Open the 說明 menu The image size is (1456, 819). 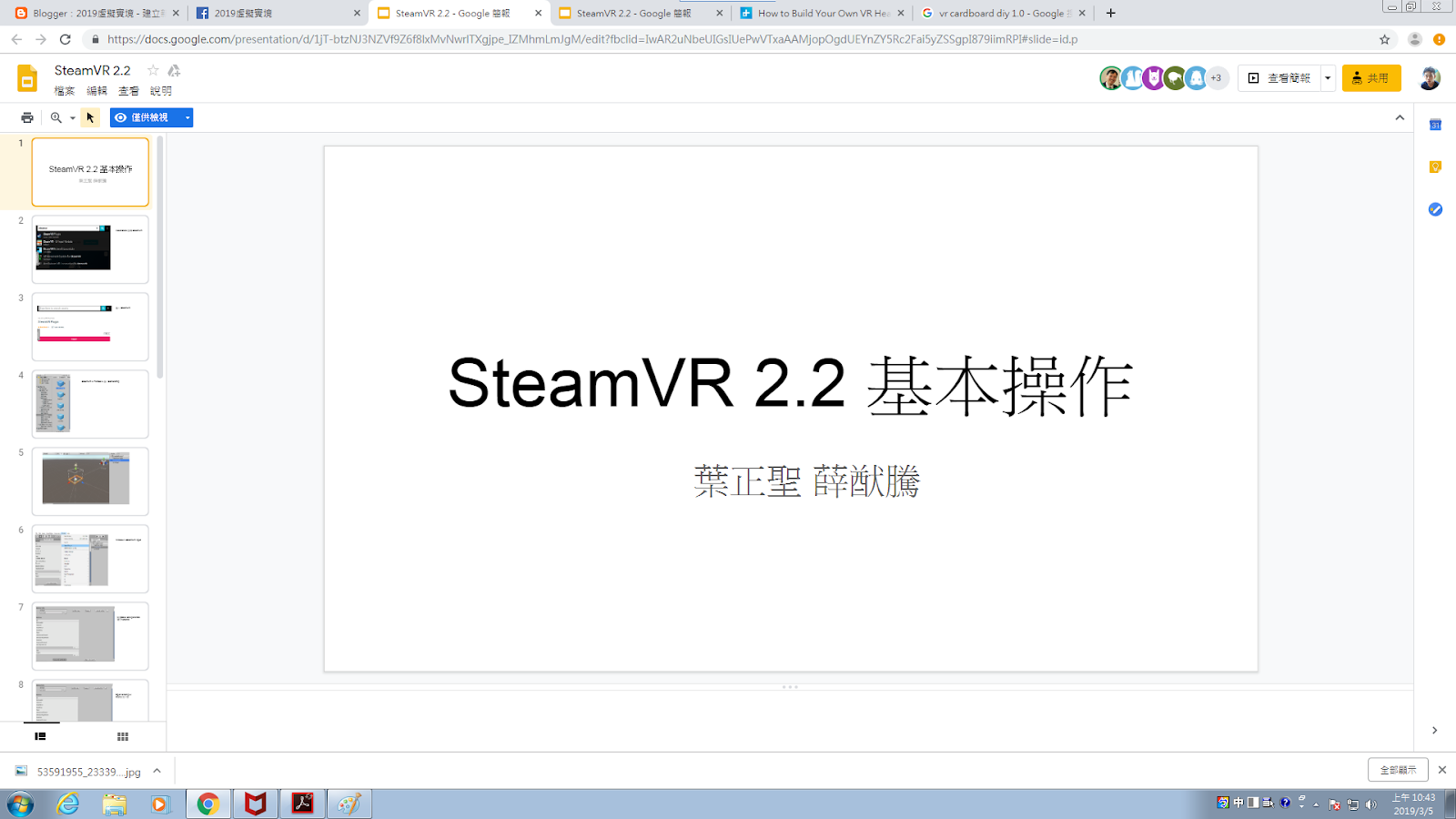pos(161,91)
